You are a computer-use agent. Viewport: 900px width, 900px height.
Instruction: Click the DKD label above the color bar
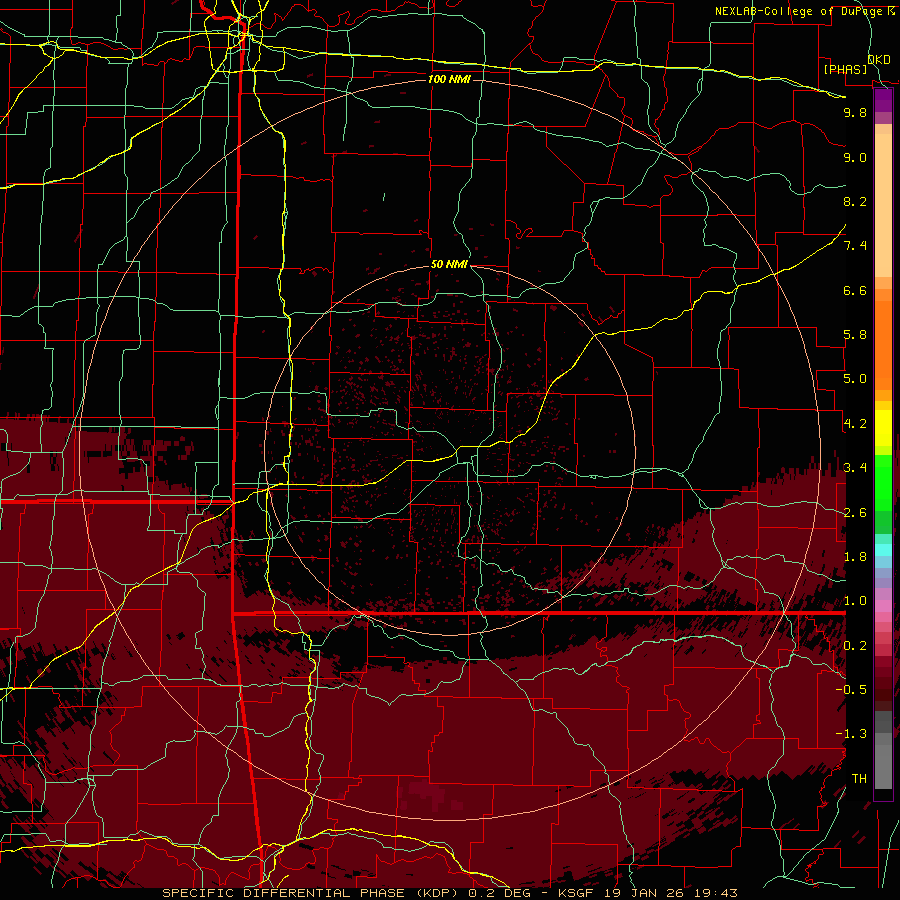(879, 59)
